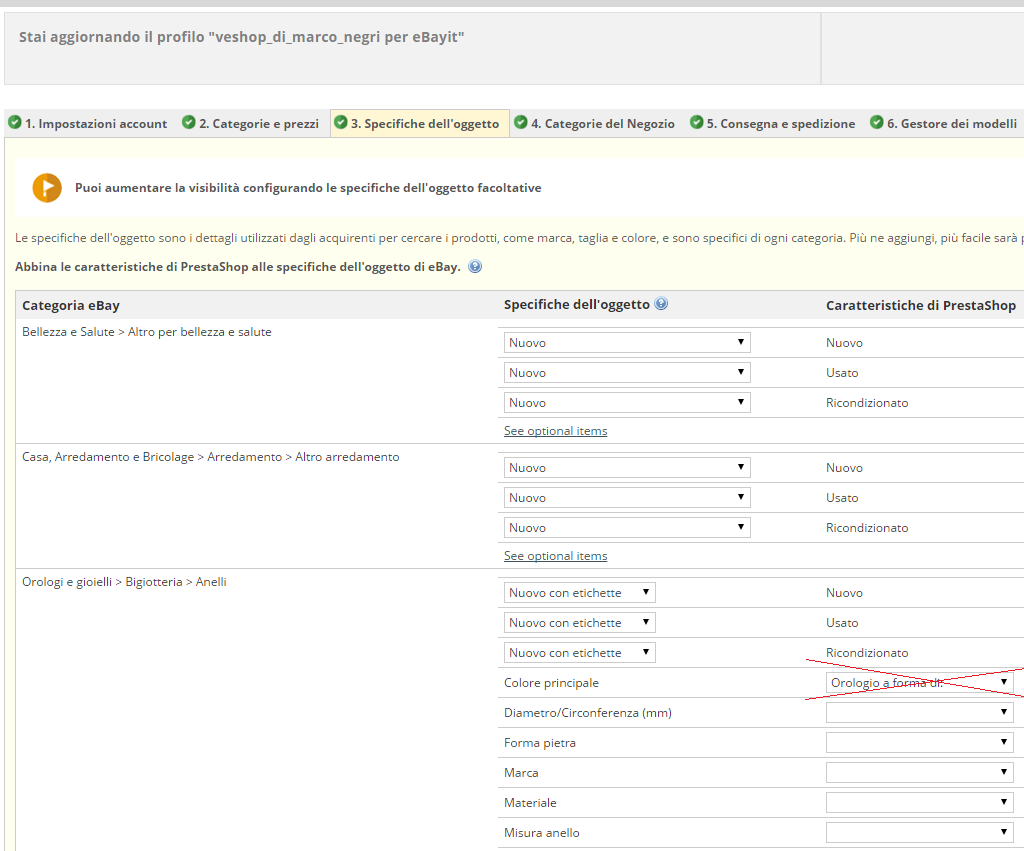Click the orange flag notice icon
Image resolution: width=1024 pixels, height=851 pixels.
47,188
